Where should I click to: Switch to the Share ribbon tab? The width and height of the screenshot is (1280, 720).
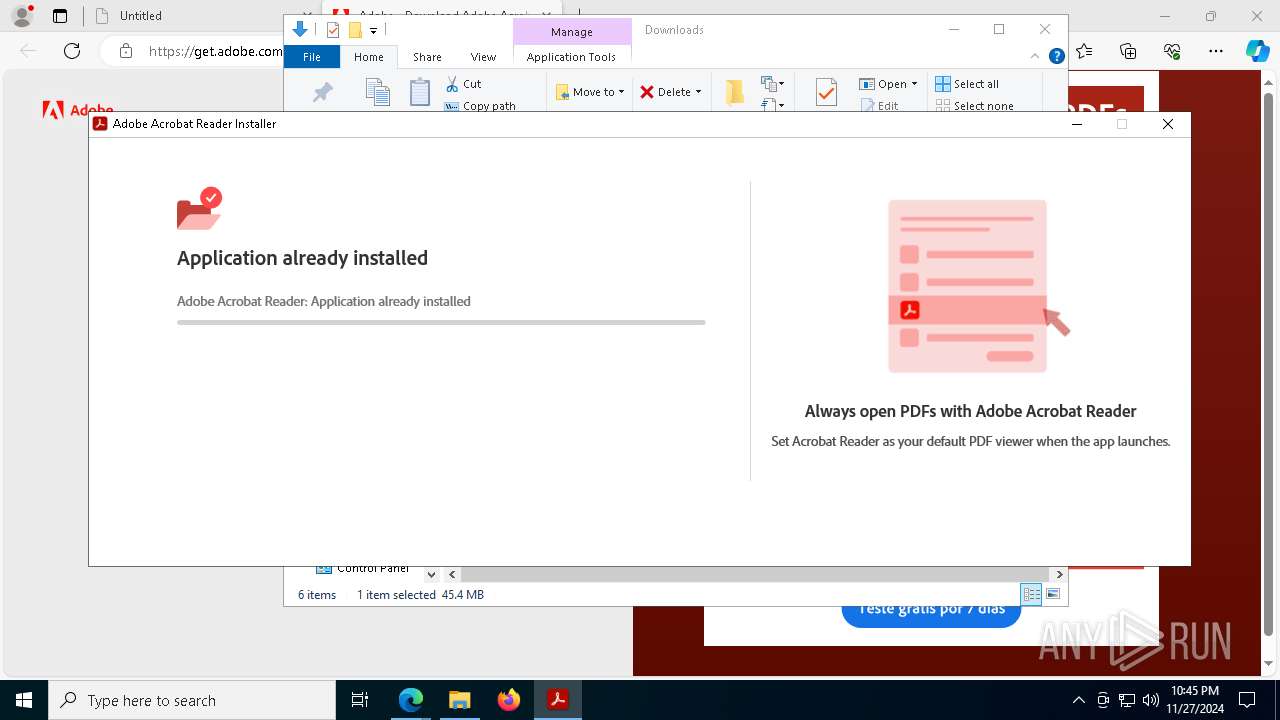pyautogui.click(x=427, y=57)
